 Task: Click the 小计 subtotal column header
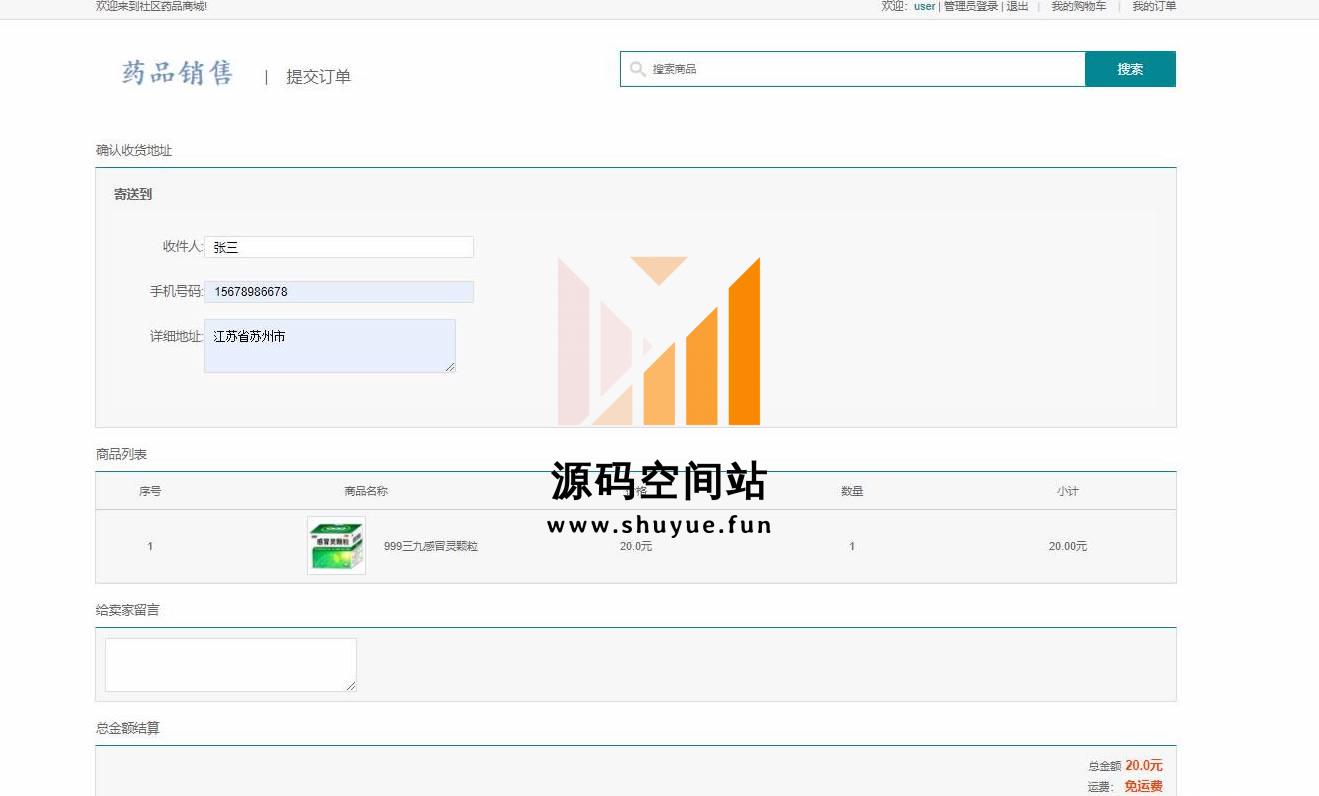(1067, 491)
